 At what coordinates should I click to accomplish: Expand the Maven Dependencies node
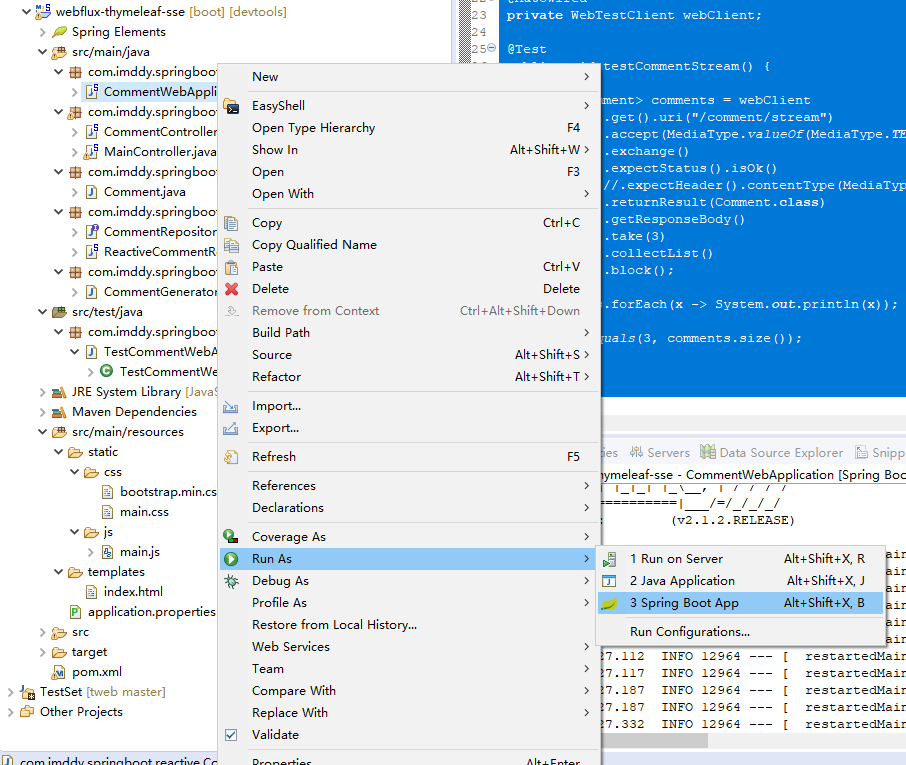42,412
